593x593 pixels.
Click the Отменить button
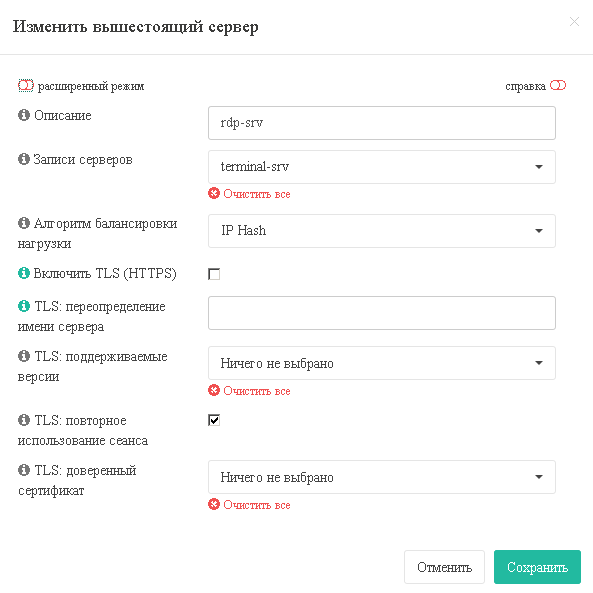pos(444,567)
